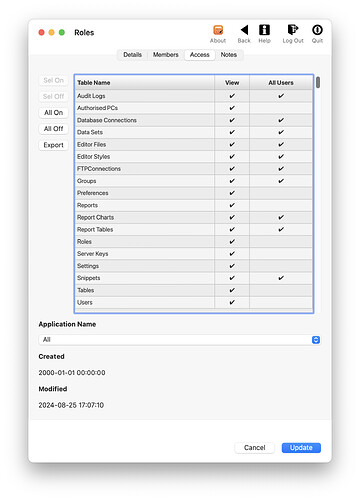This screenshot has width=360, height=500.
Task: Toggle the View checkmark for Audit Logs
Action: click(232, 96)
